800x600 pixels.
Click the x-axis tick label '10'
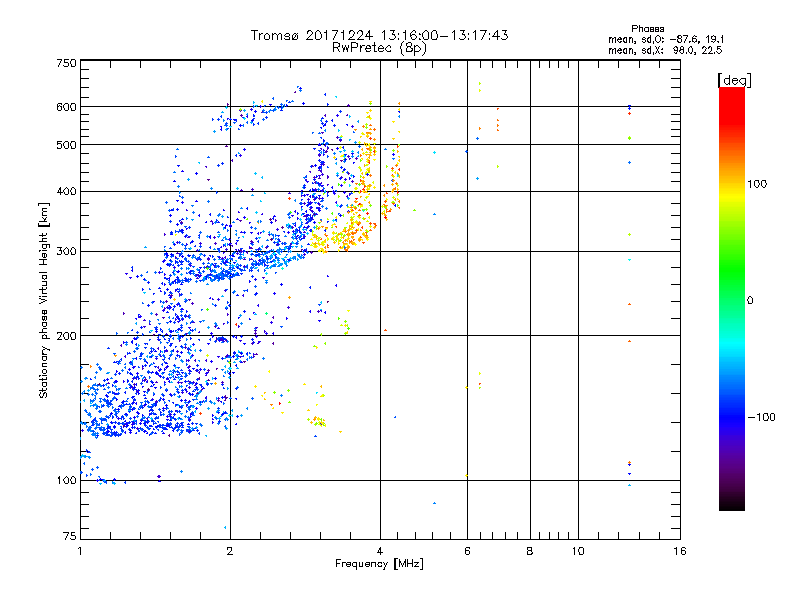(x=578, y=551)
